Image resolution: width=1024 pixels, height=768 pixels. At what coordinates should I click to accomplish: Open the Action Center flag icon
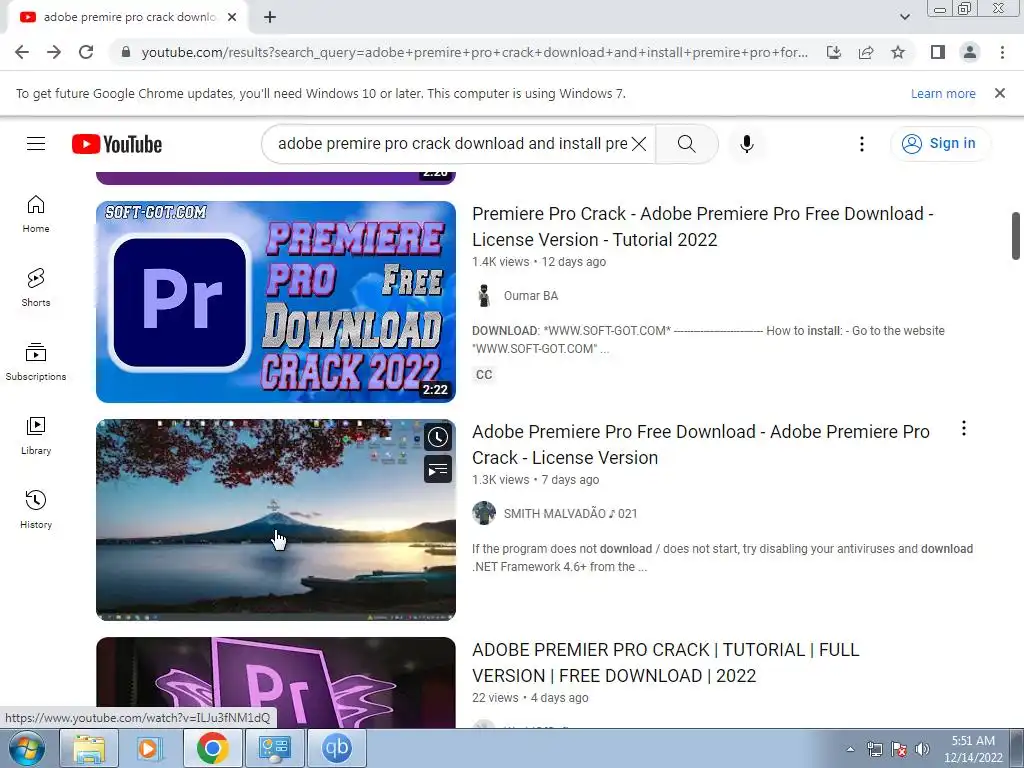tap(899, 749)
